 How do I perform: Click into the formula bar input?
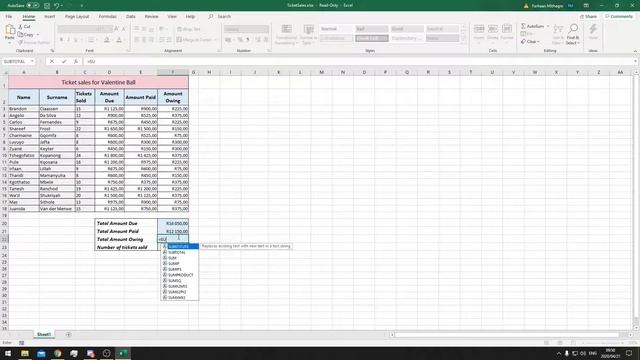[x=359, y=61]
